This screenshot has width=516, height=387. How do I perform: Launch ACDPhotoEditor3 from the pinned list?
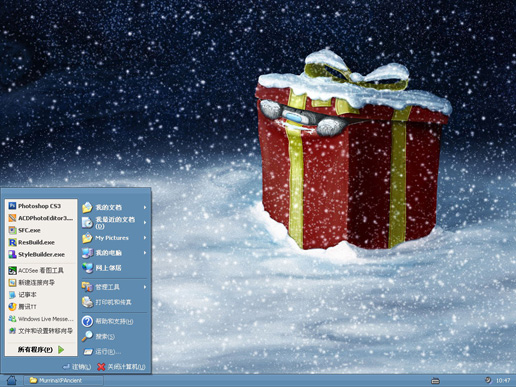point(41,218)
